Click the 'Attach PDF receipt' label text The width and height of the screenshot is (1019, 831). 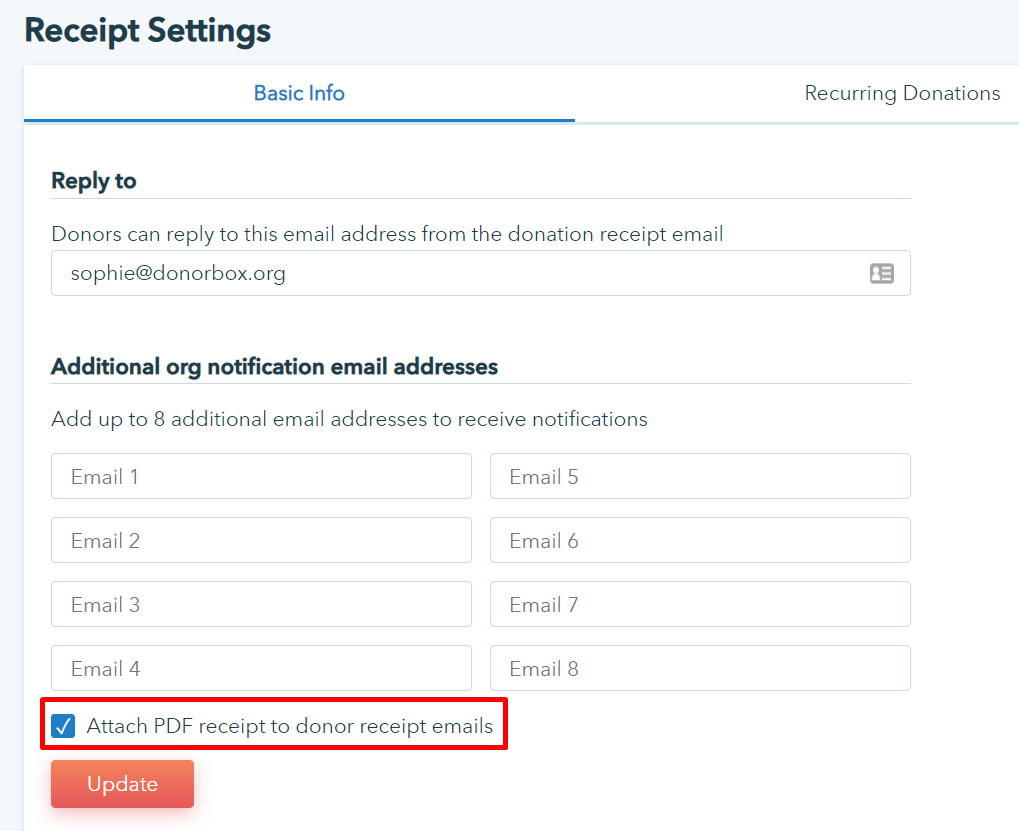[x=290, y=726]
